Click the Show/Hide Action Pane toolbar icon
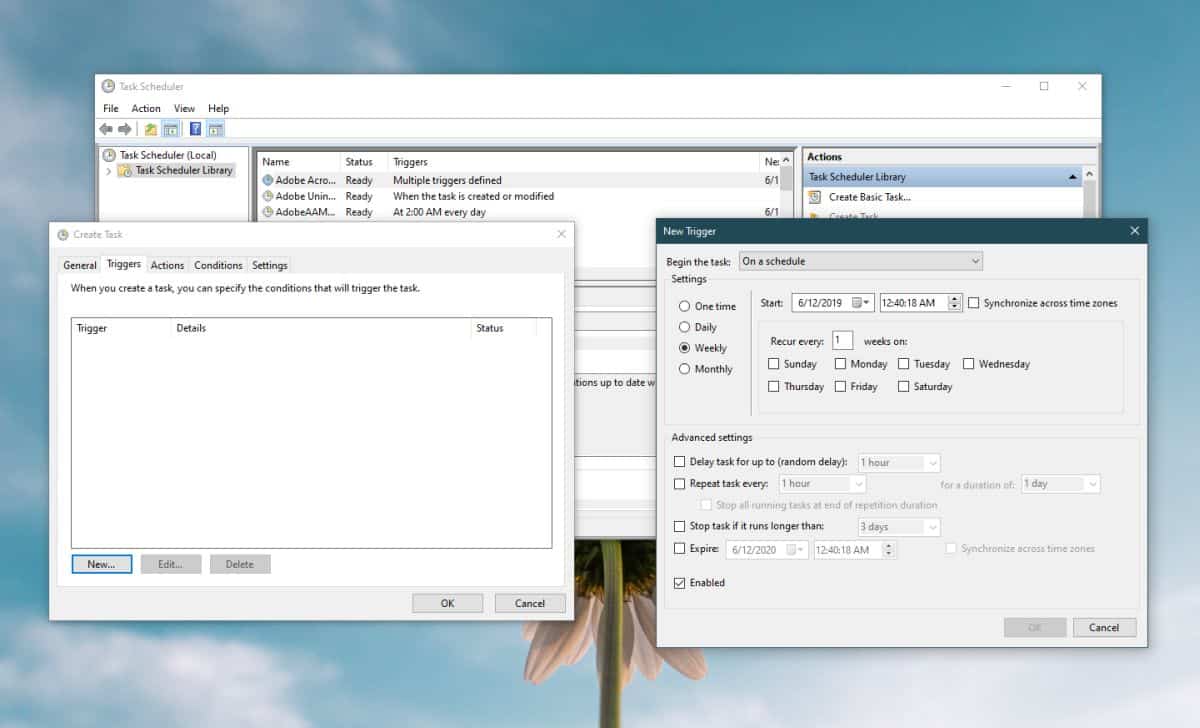This screenshot has height=728, width=1200. (x=215, y=129)
